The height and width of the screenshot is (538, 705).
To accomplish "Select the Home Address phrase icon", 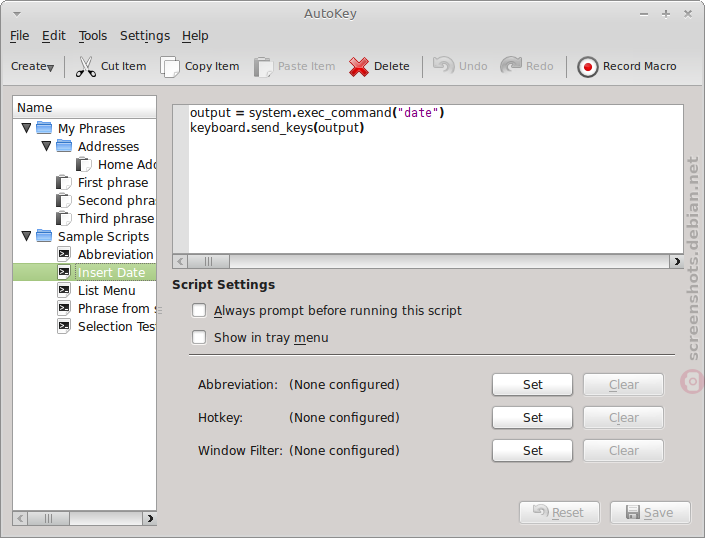I will tap(84, 165).
